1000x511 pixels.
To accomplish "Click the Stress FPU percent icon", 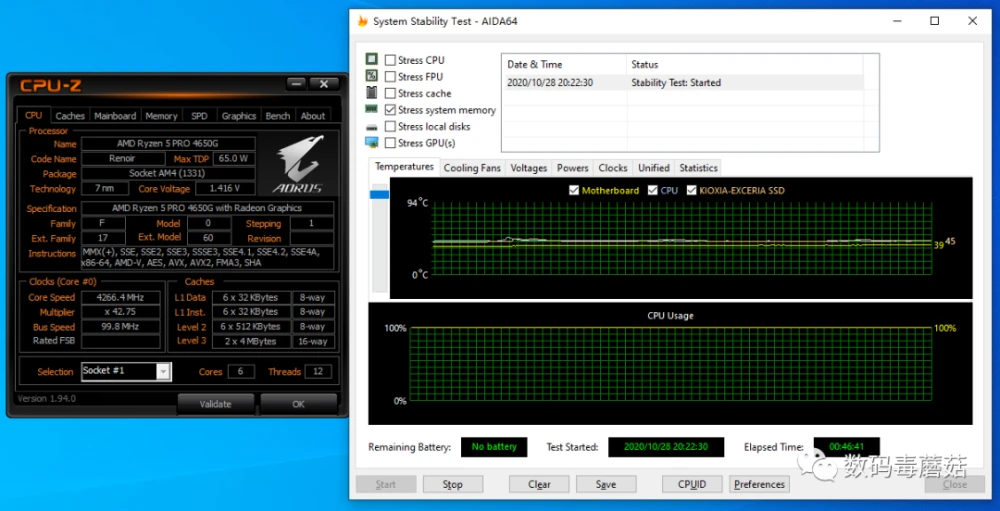I will 372,76.
